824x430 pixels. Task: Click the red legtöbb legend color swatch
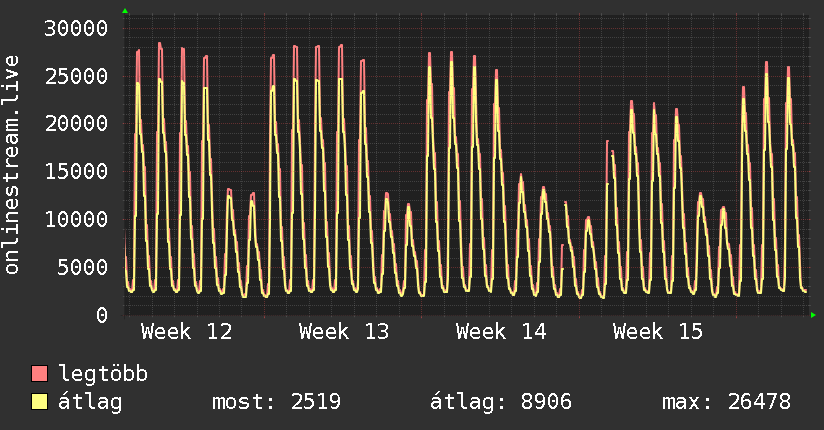click(x=40, y=374)
